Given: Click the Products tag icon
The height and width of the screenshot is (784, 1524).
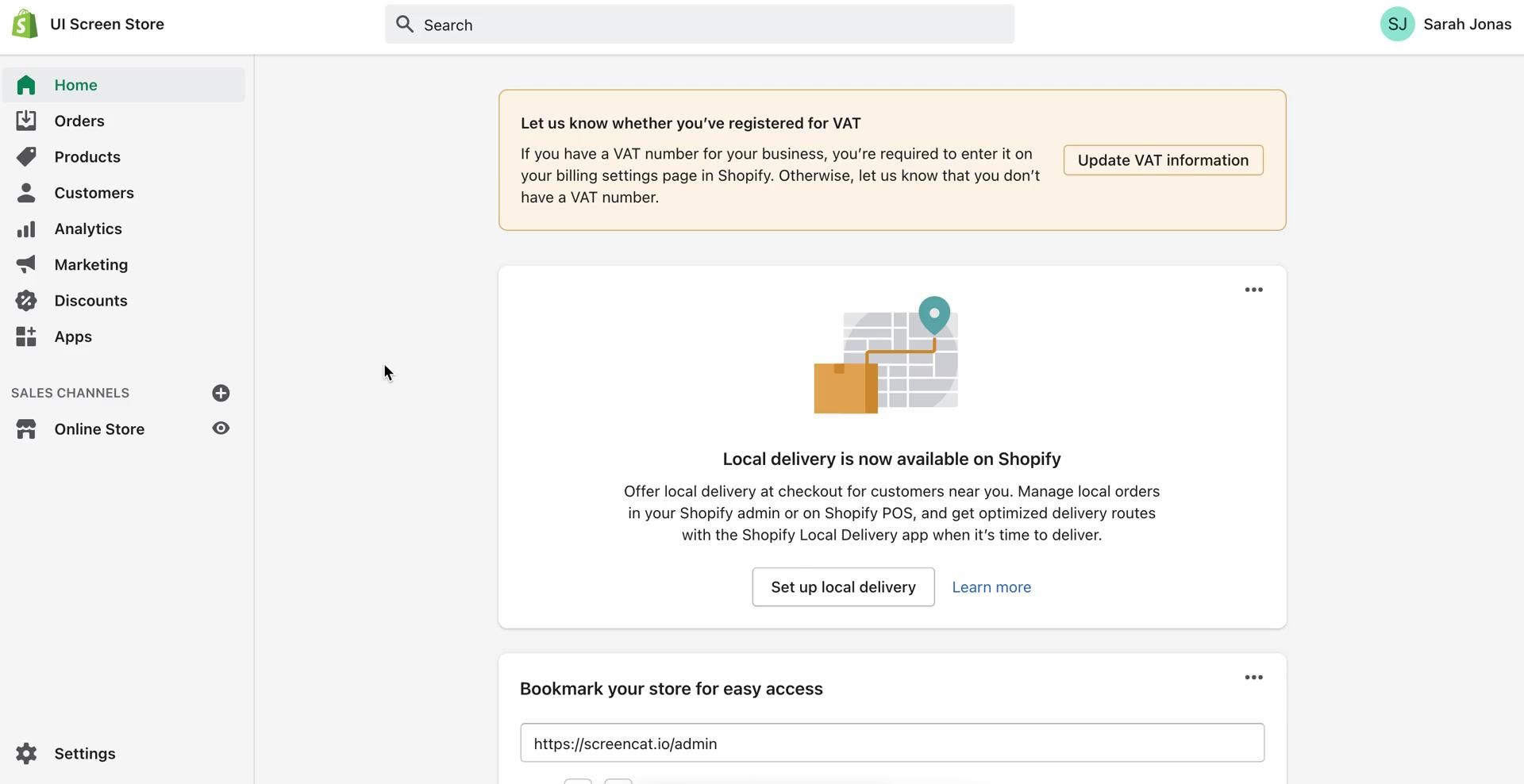Looking at the screenshot, I should (26, 156).
